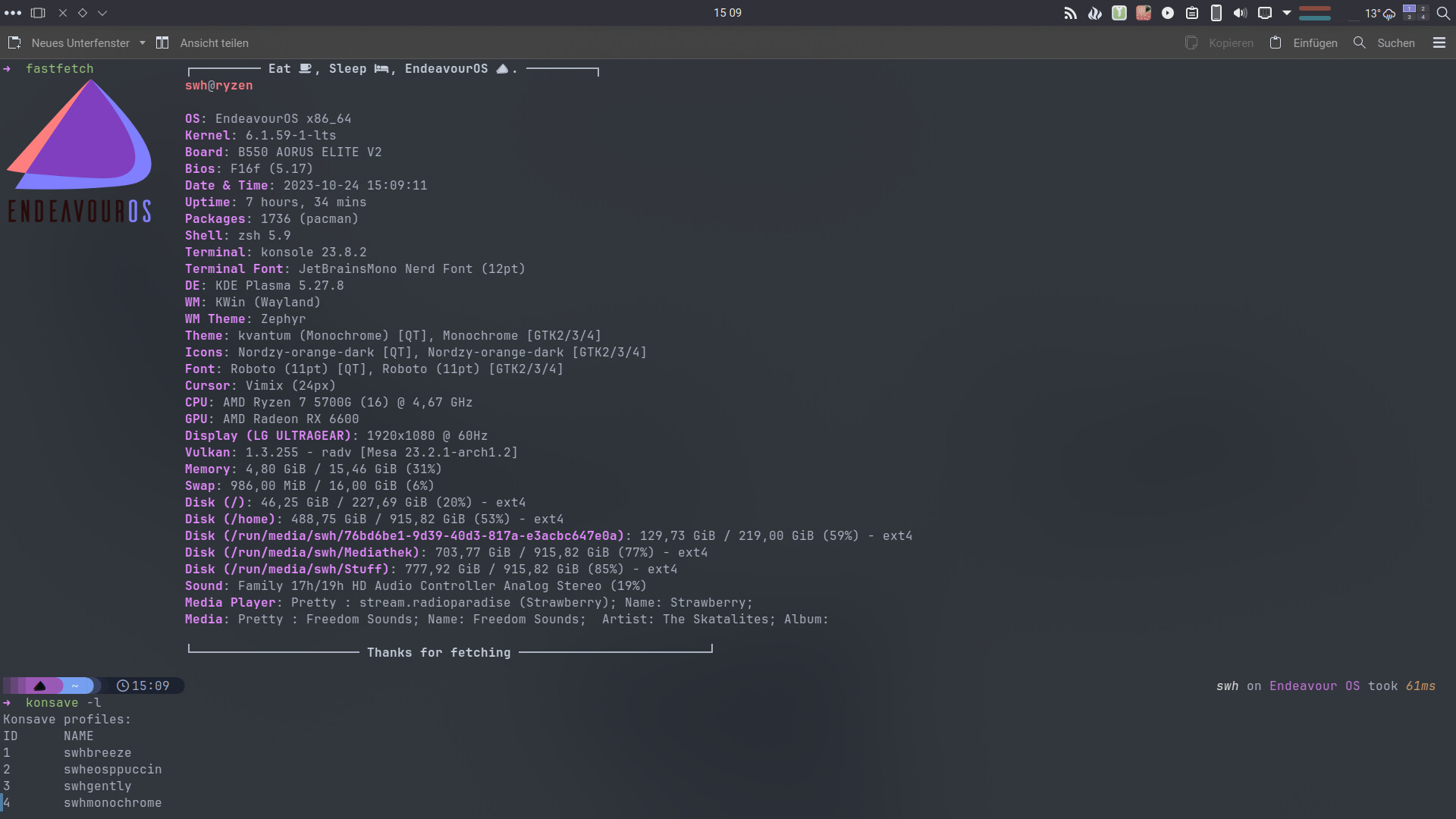Switch to virtual desktop 2 in pager
Screen dimensions: 1456x819
point(1422,9)
